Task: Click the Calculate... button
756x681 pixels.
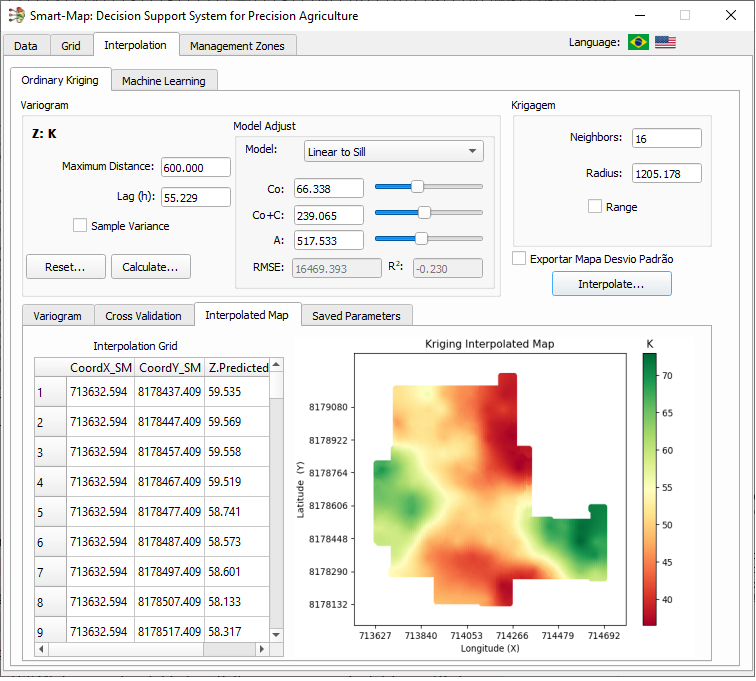Action: (x=150, y=267)
